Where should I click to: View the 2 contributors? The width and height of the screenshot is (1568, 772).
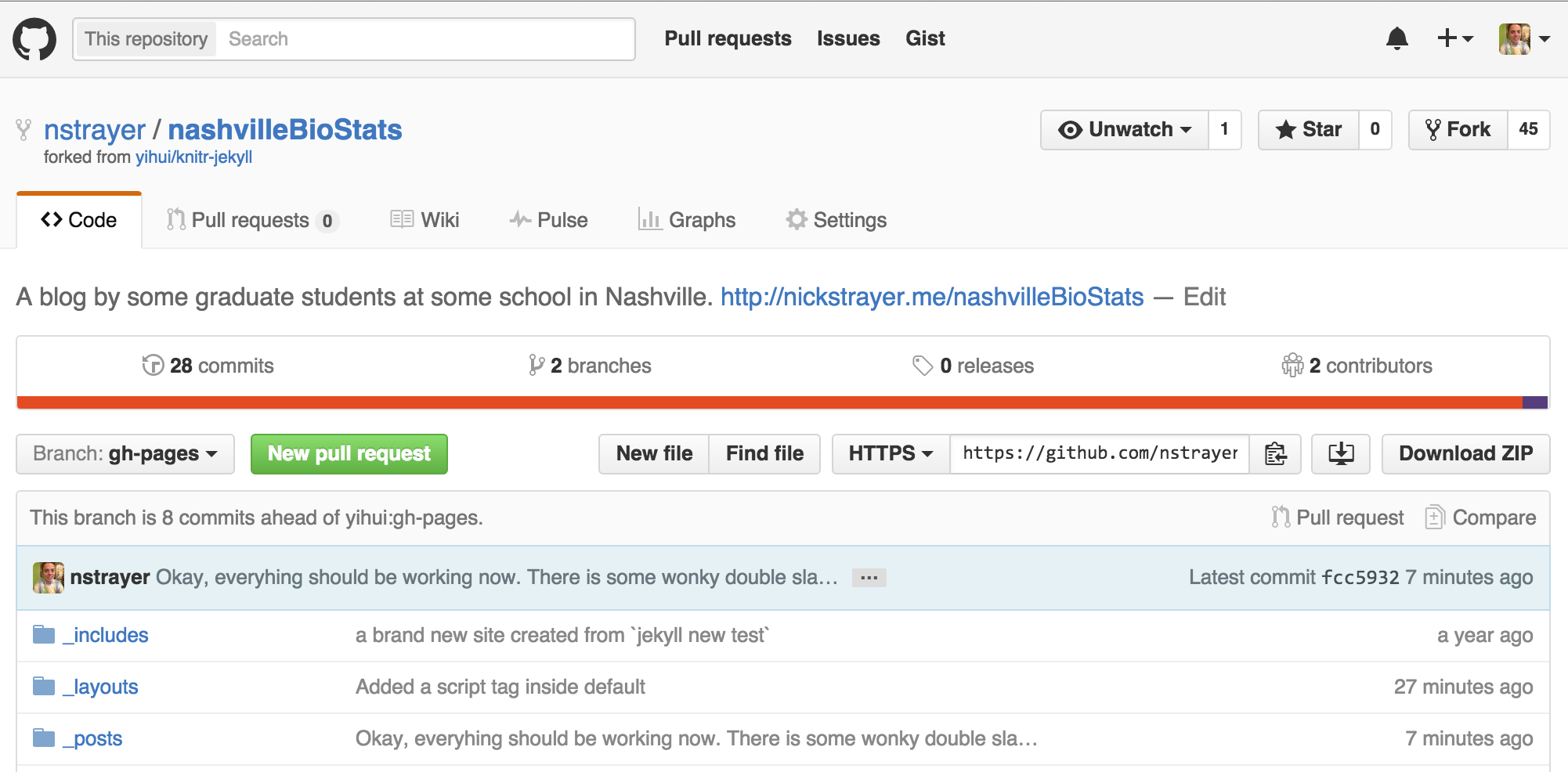pos(1357,366)
